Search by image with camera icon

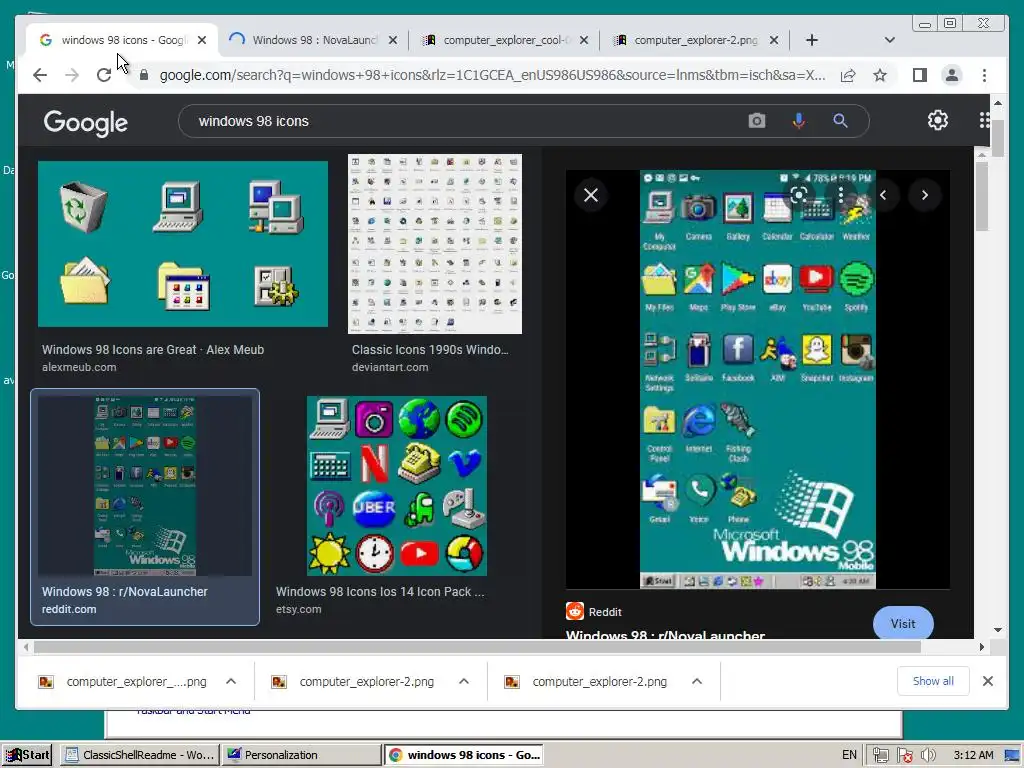(x=757, y=121)
